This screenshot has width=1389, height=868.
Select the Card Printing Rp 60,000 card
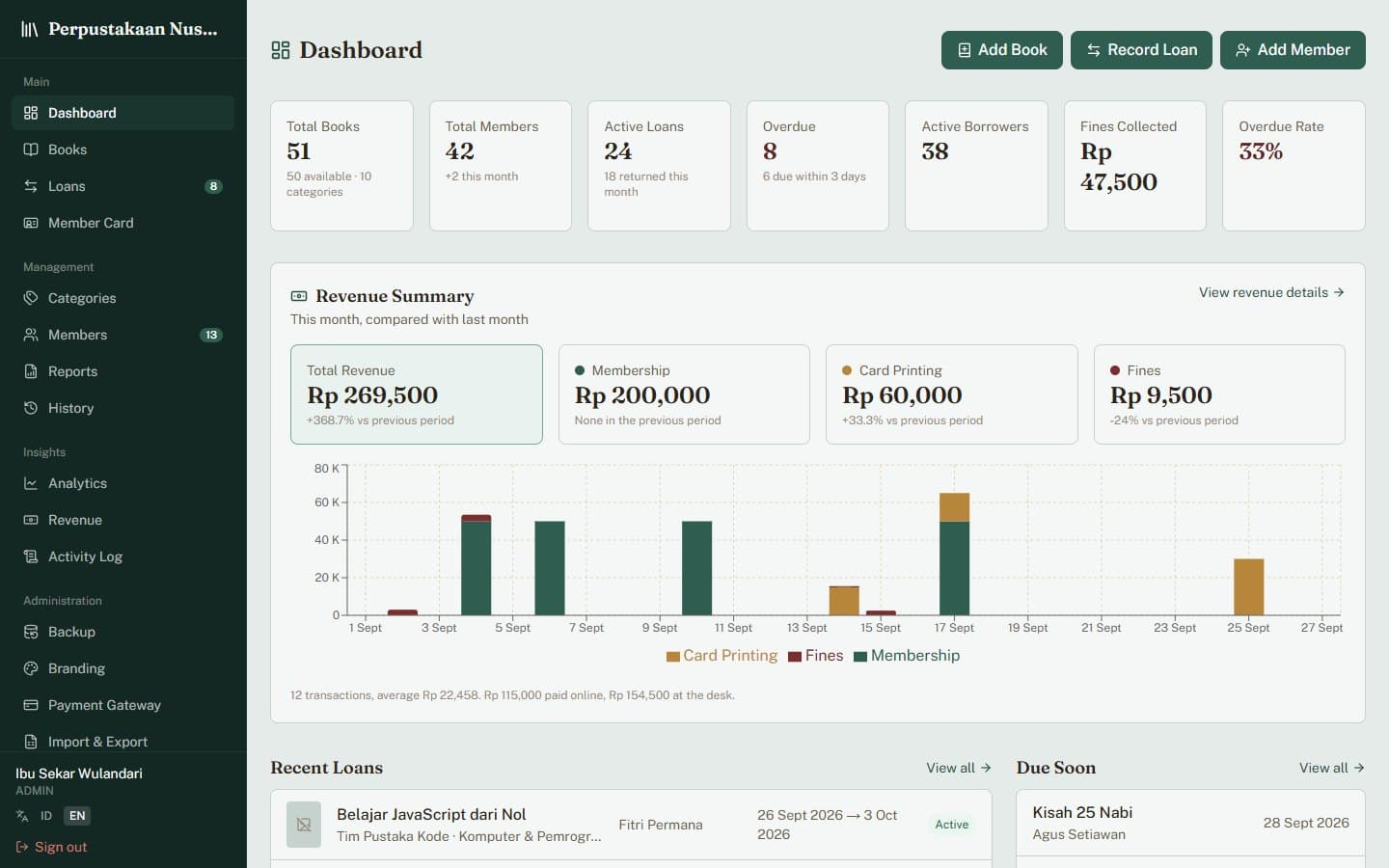pyautogui.click(x=952, y=394)
